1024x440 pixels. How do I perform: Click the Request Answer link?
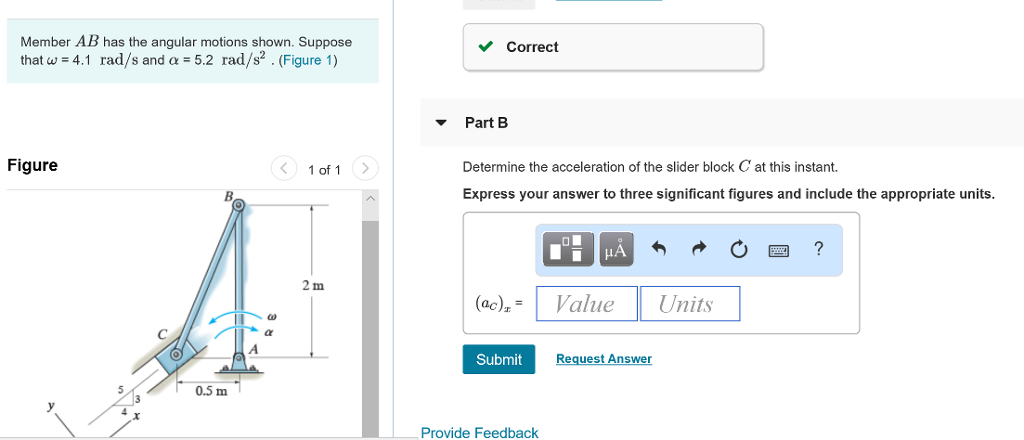pos(603,359)
